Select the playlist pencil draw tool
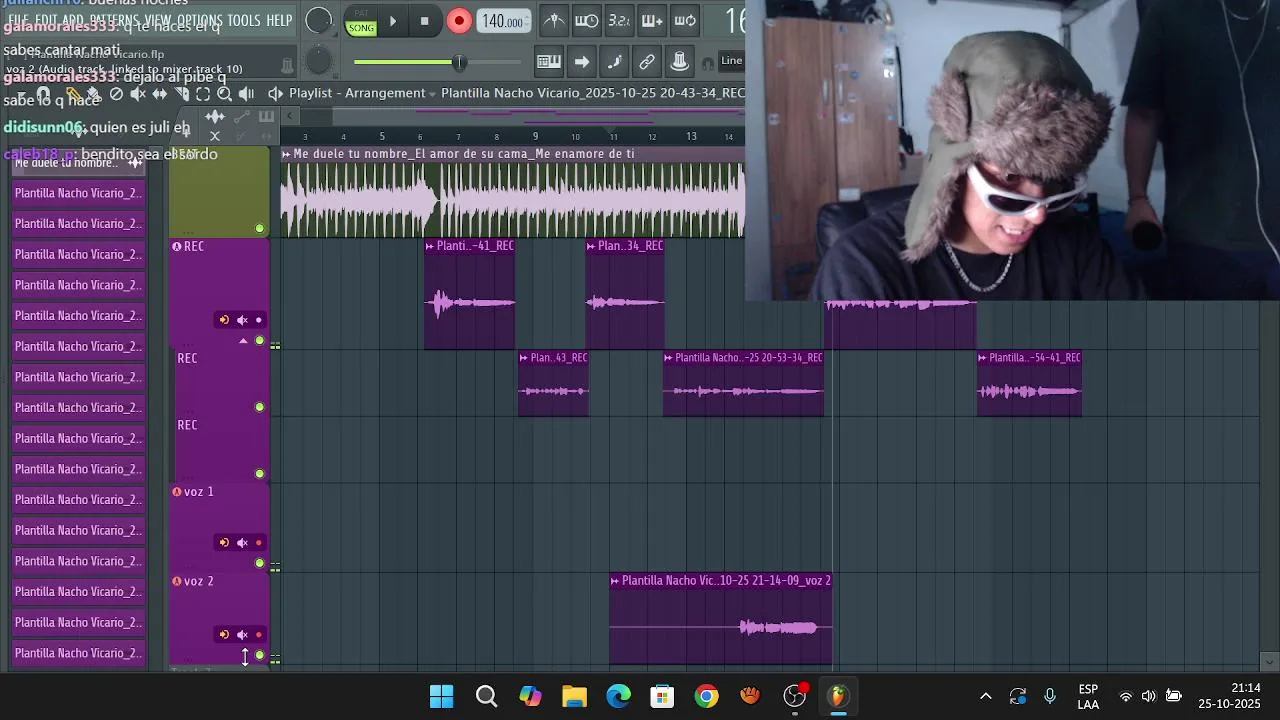This screenshot has height=720, width=1280. (73, 94)
